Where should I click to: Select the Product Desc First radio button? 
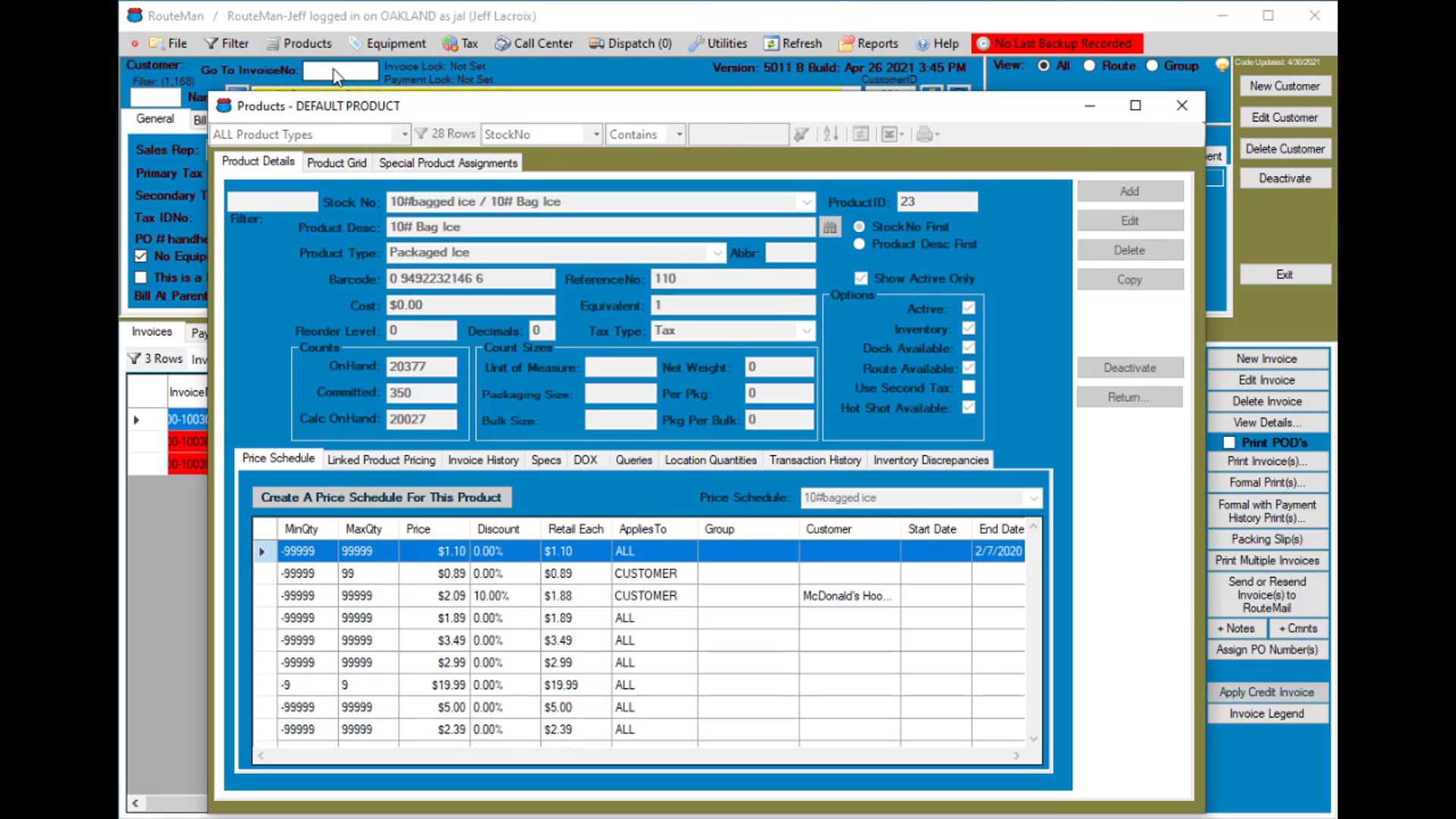[x=859, y=244]
